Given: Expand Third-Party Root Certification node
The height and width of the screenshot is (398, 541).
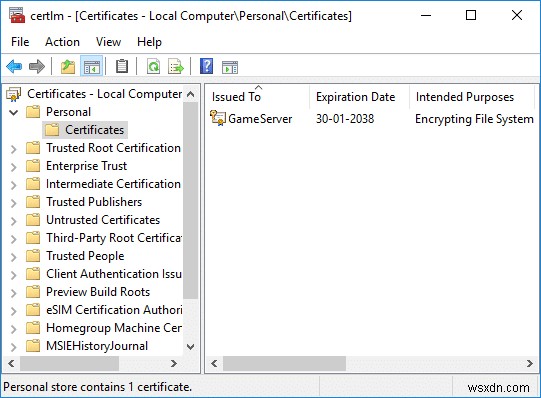Looking at the screenshot, I should coord(14,239).
